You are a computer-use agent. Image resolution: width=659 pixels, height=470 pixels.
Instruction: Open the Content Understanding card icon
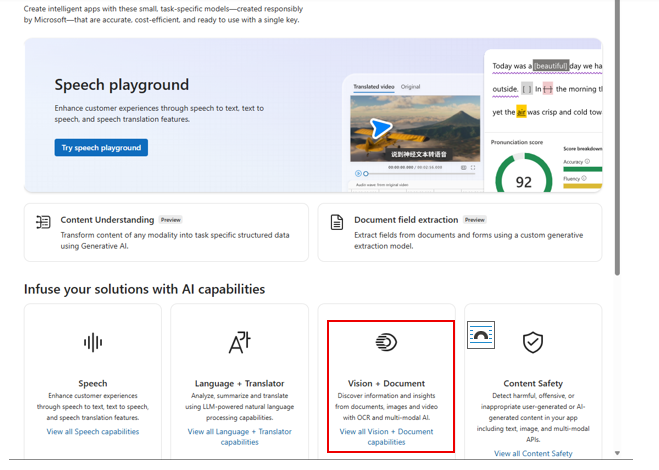43,222
